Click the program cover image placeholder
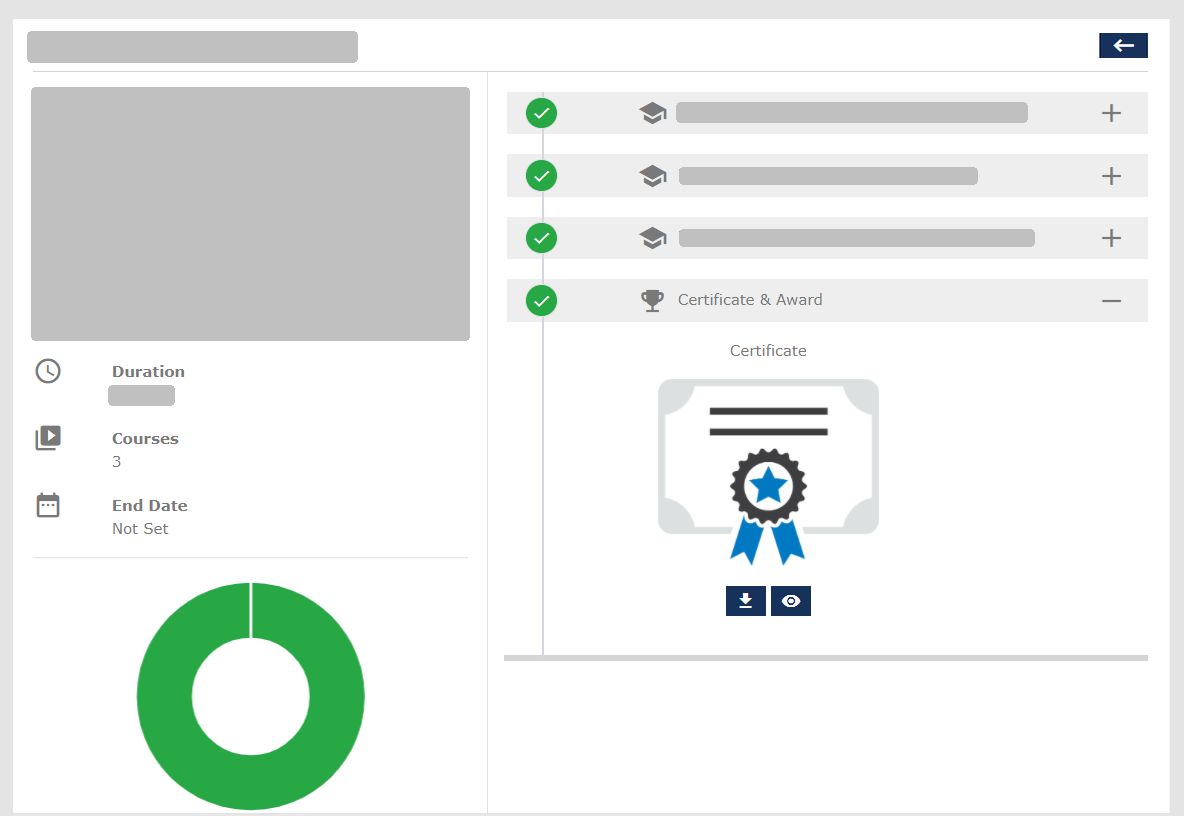1184x816 pixels. click(250, 214)
